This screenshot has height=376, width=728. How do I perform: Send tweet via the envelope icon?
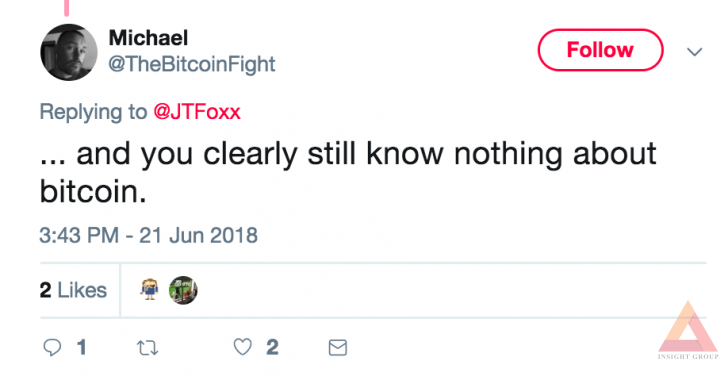click(338, 348)
